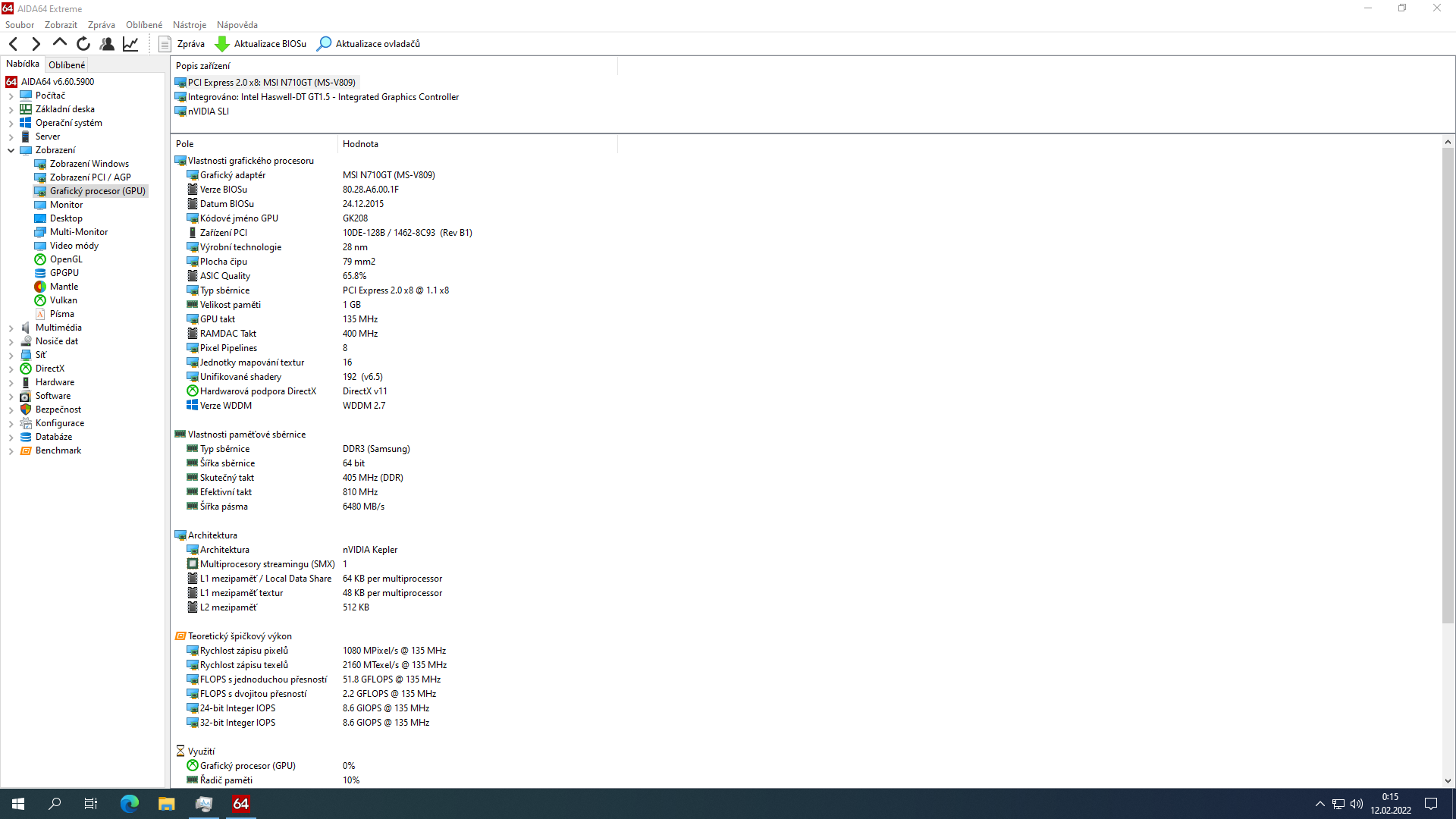This screenshot has height=819, width=1456.
Task: Select OpenGL in the tree
Action: pos(66,259)
